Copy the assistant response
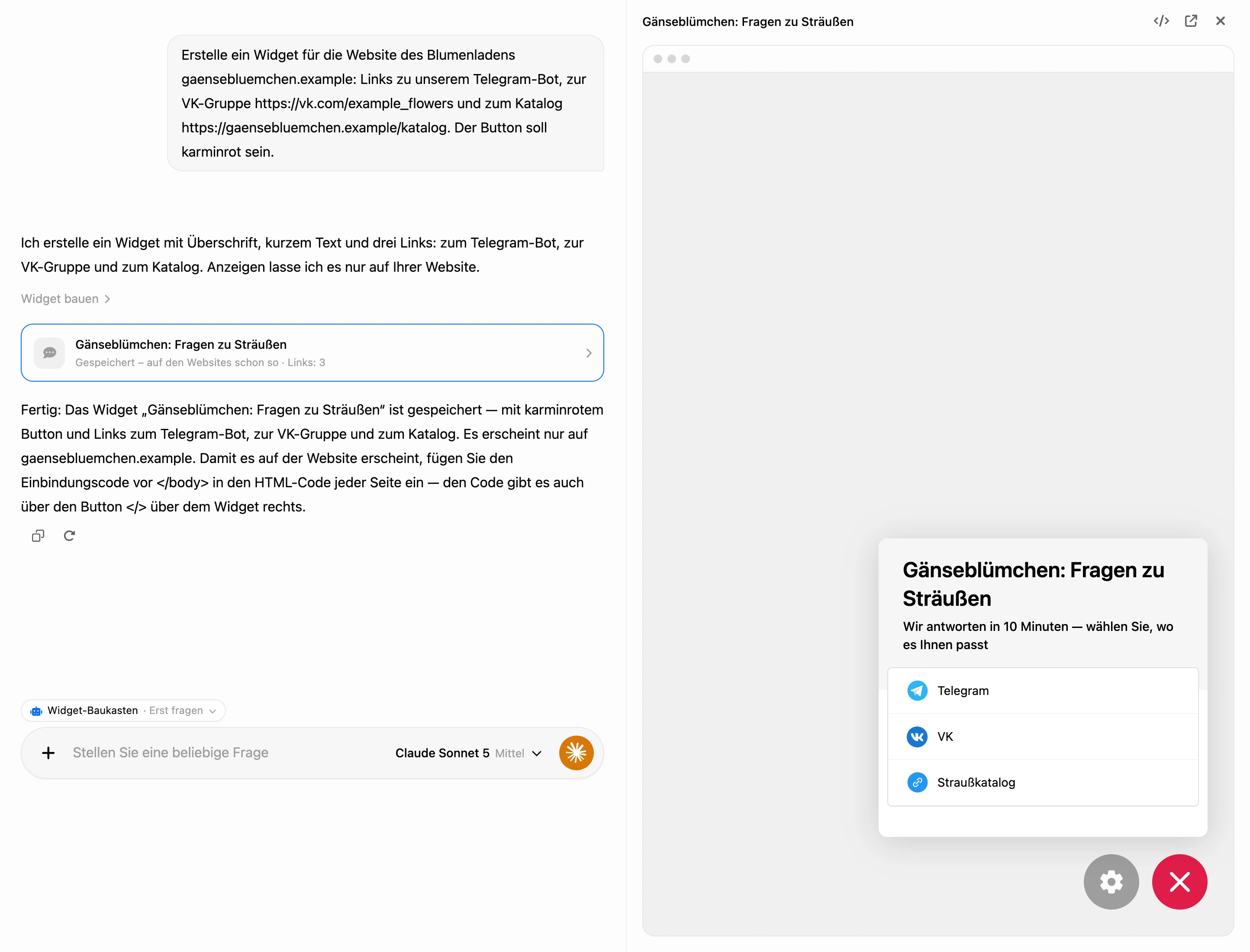 38,536
